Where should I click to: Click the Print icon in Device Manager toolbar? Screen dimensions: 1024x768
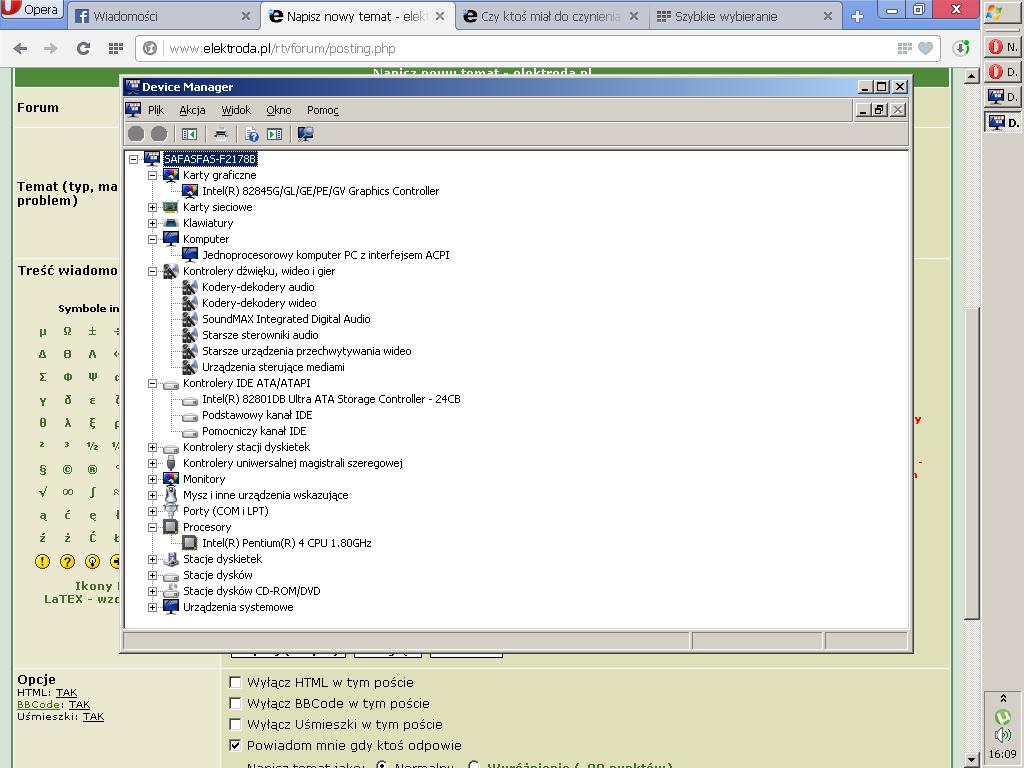coord(221,134)
